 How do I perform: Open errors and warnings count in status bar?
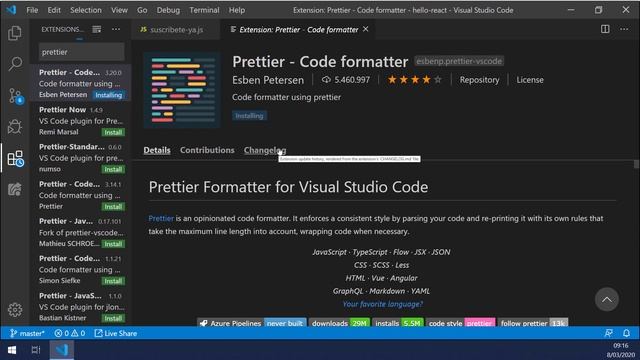pyautogui.click(x=70, y=333)
